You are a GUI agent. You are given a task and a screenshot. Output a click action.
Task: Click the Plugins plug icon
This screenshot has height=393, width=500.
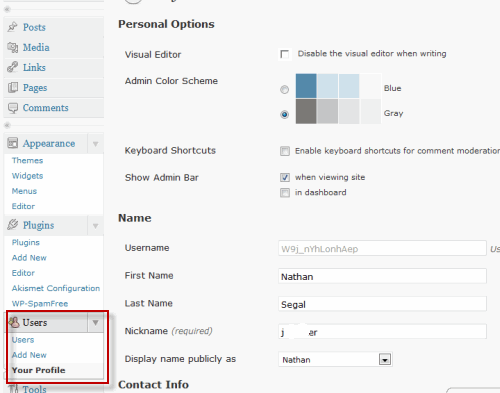pyautogui.click(x=13, y=225)
